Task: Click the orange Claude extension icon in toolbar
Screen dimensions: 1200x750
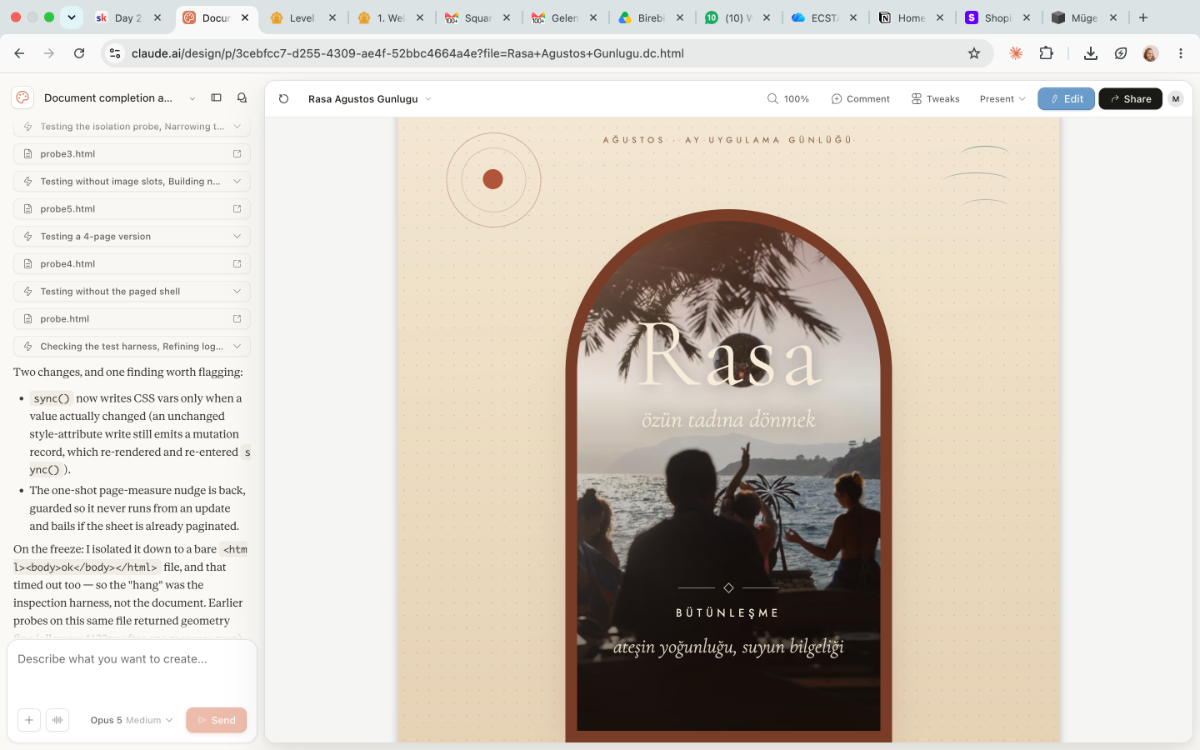Action: point(1016,53)
